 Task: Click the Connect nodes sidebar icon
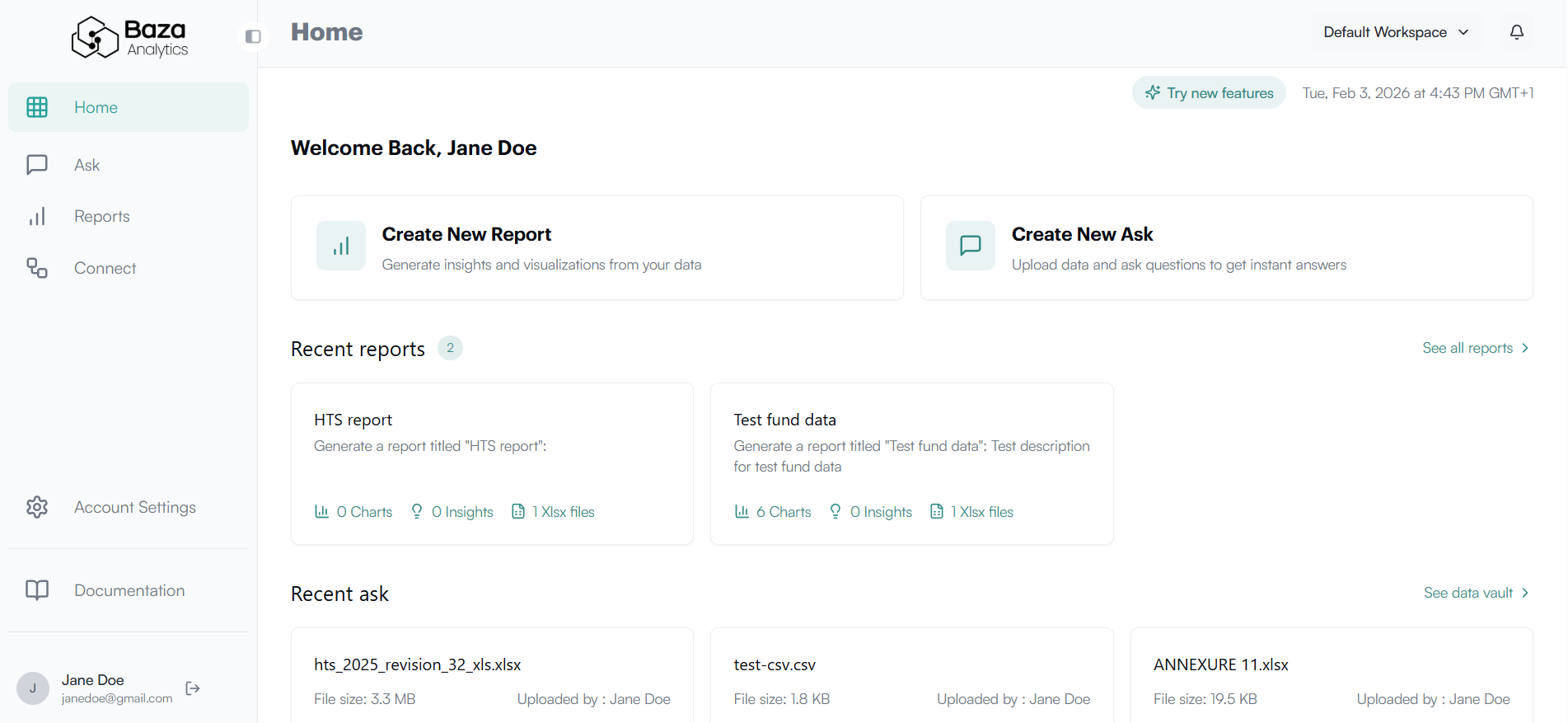37,268
